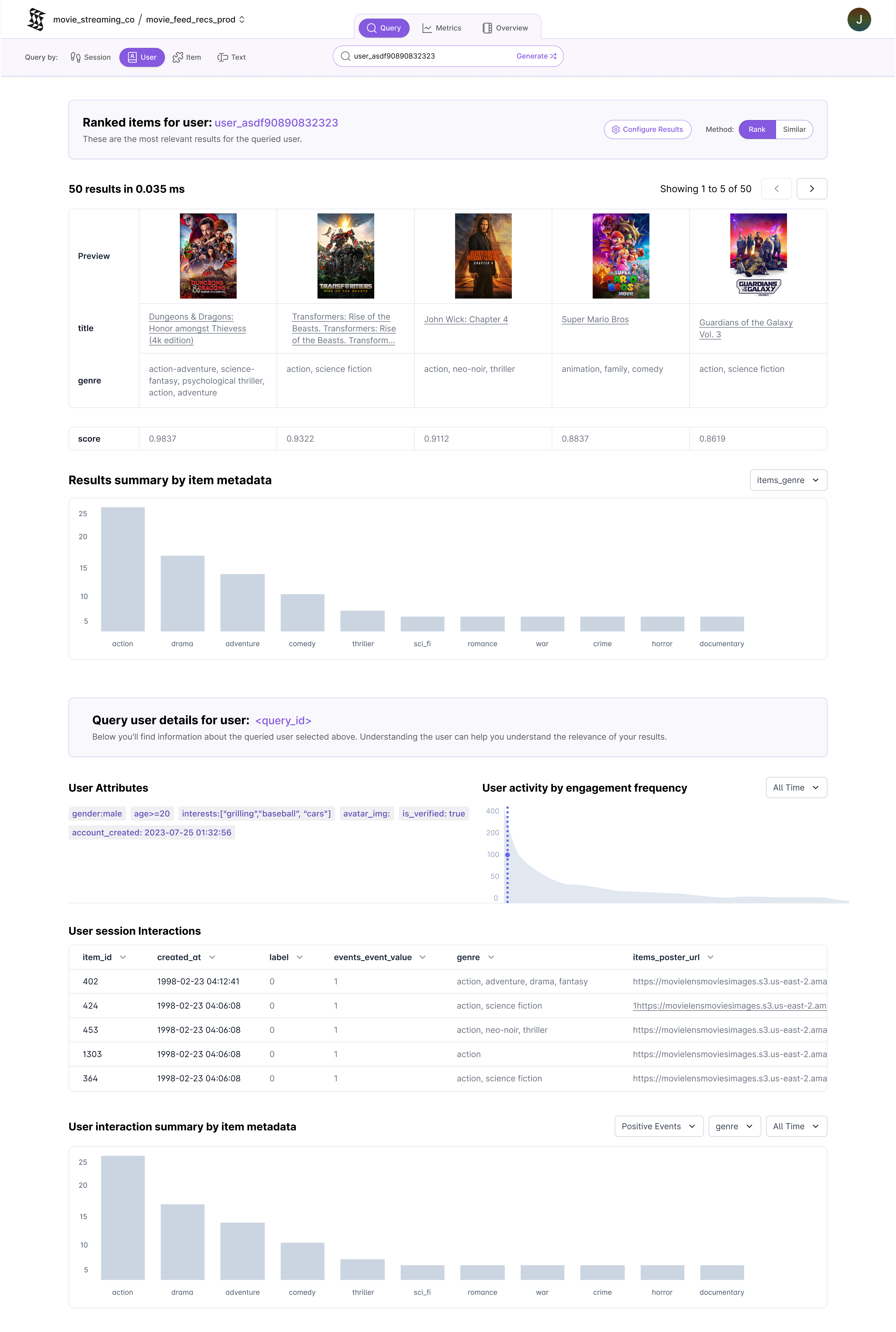Click movie_streaming_co breadcrumb

click(94, 20)
